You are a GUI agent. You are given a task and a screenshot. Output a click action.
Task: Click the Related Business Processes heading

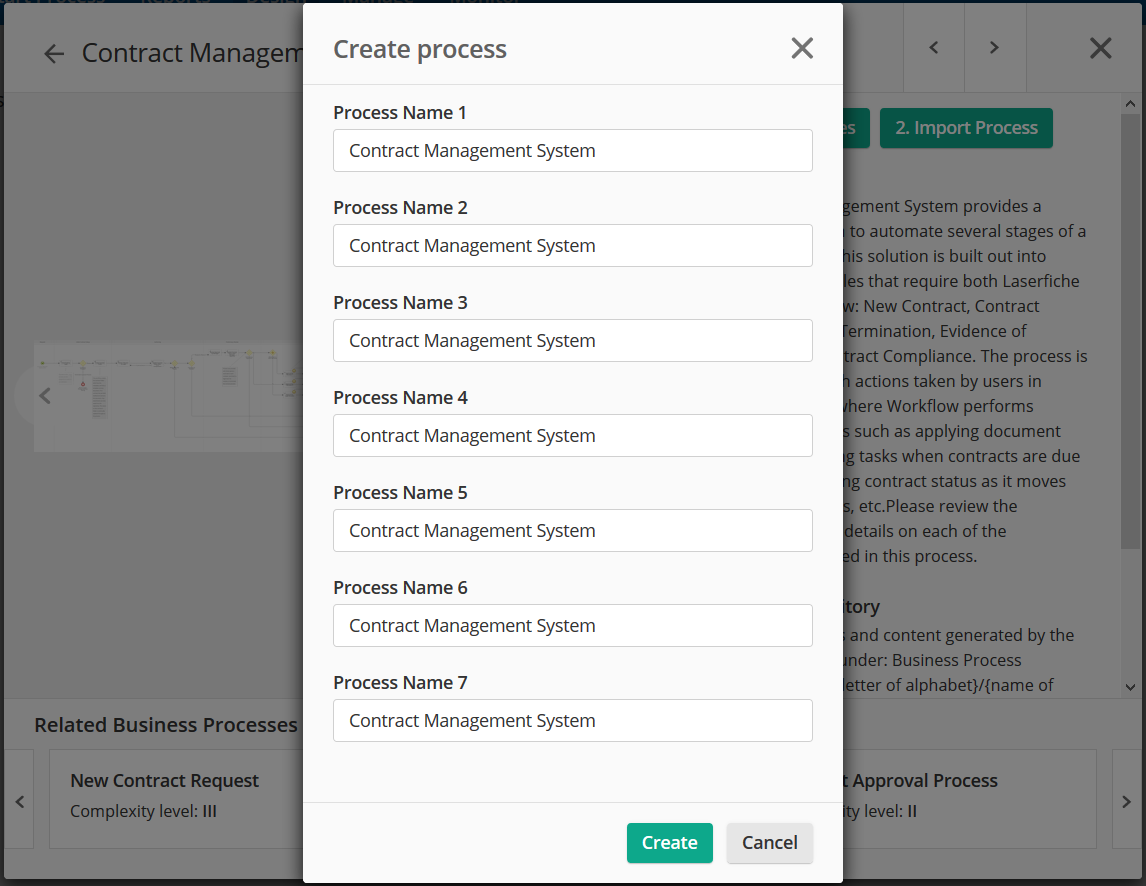tap(166, 724)
